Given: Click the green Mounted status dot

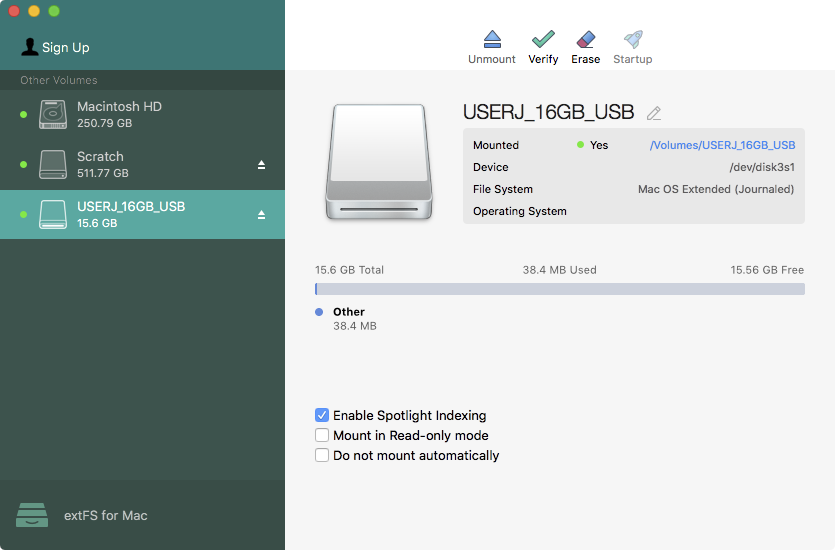Looking at the screenshot, I should (580, 145).
